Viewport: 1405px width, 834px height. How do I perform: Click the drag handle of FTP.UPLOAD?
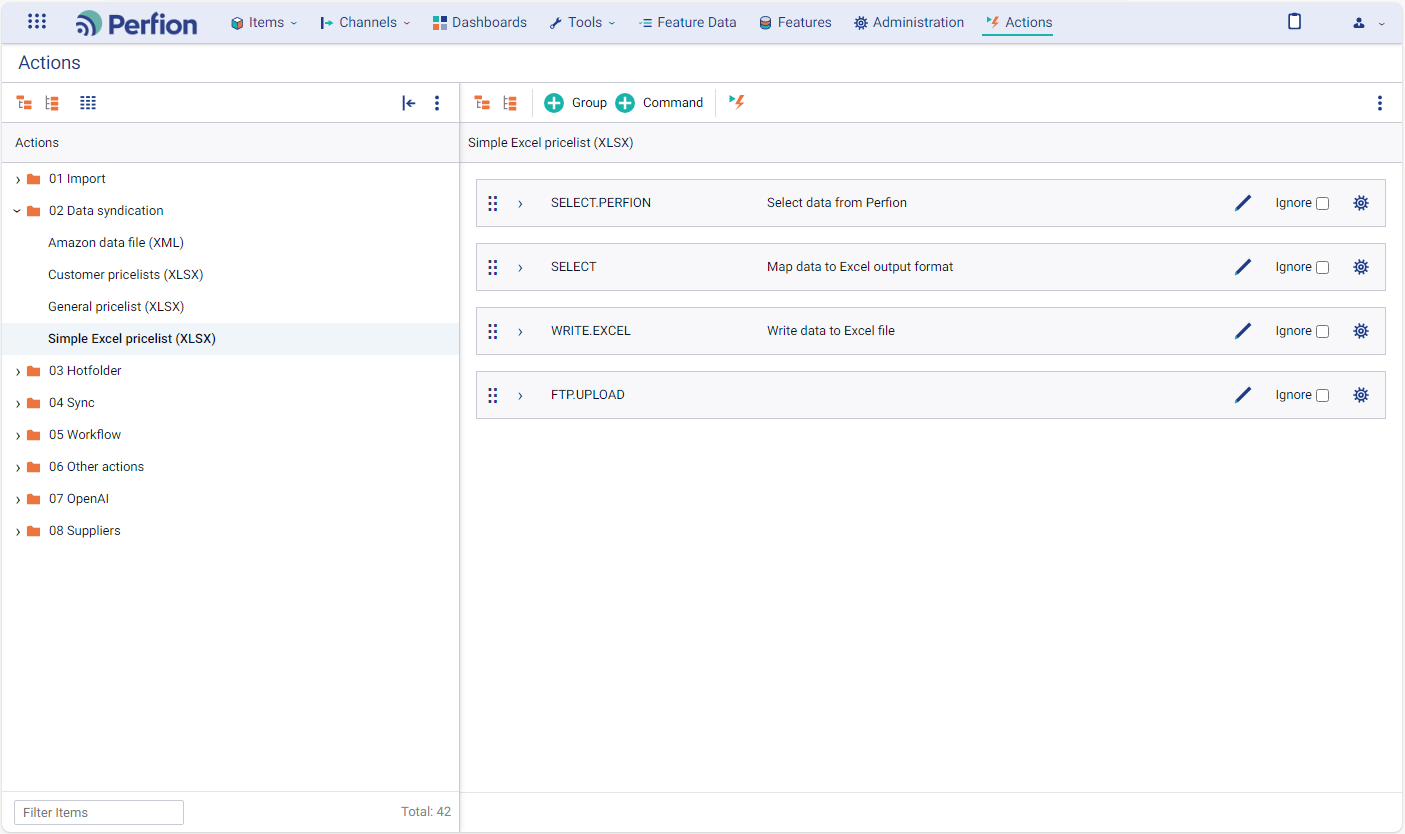[493, 395]
